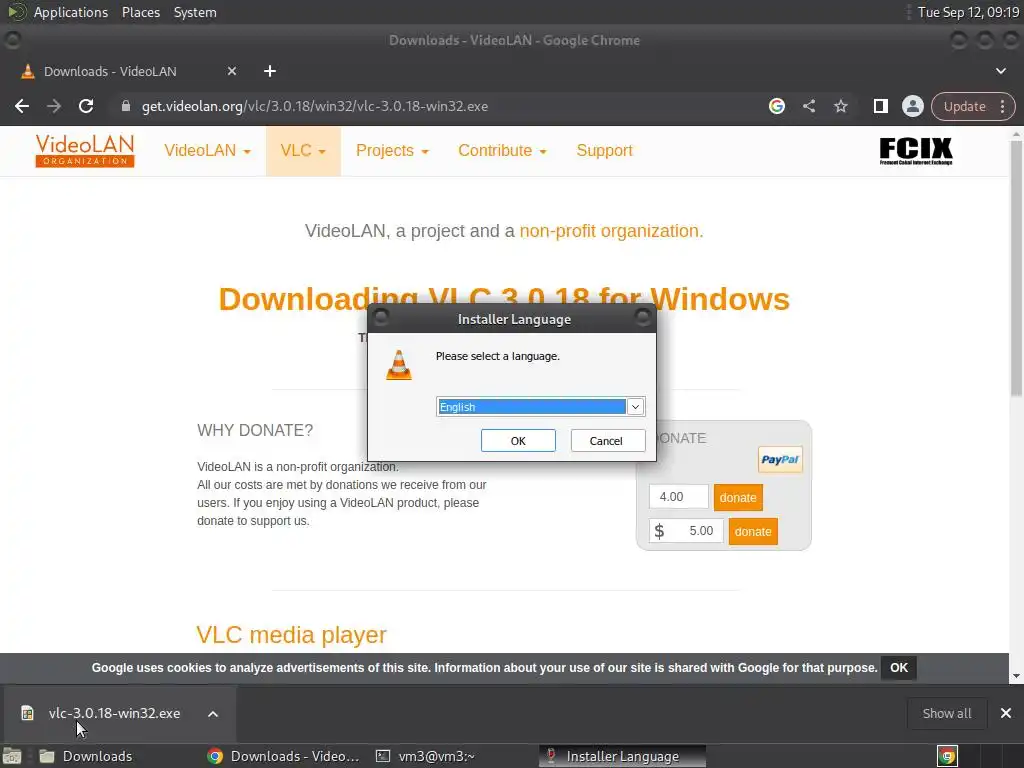Click the browser forward arrow
The width and height of the screenshot is (1024, 768).
pos(54,106)
